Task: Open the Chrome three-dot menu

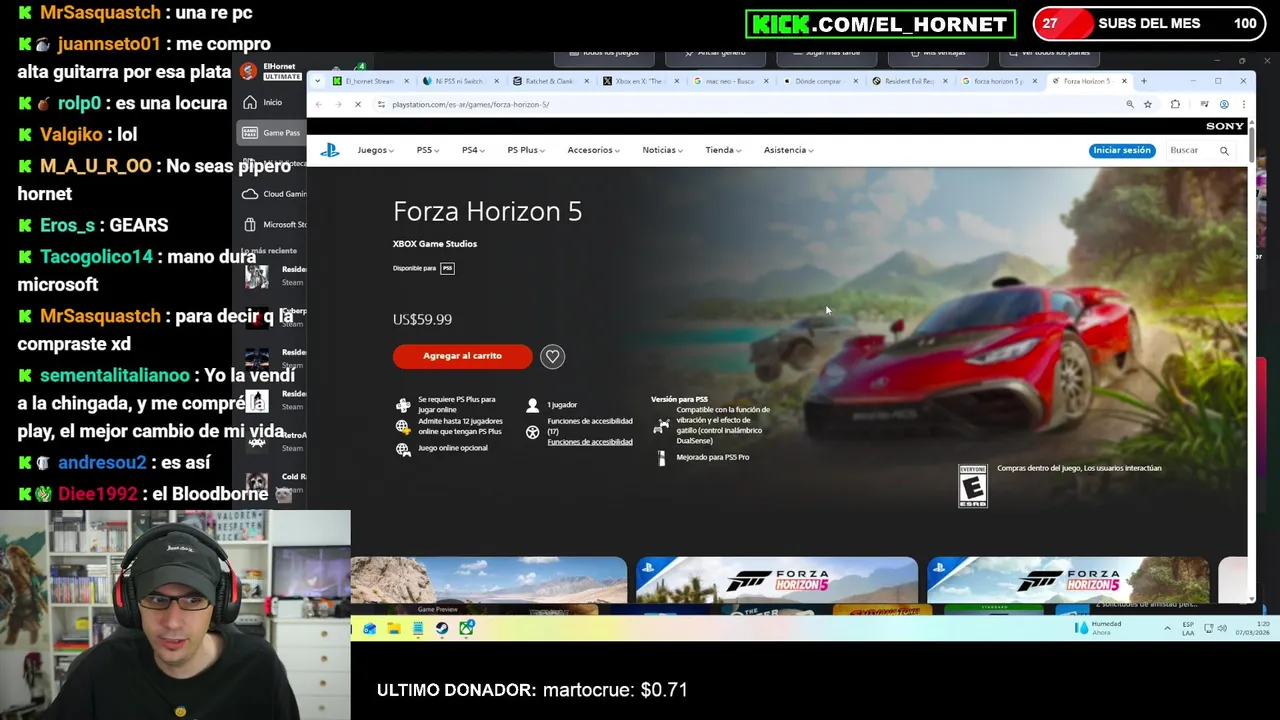Action: pos(1243,104)
